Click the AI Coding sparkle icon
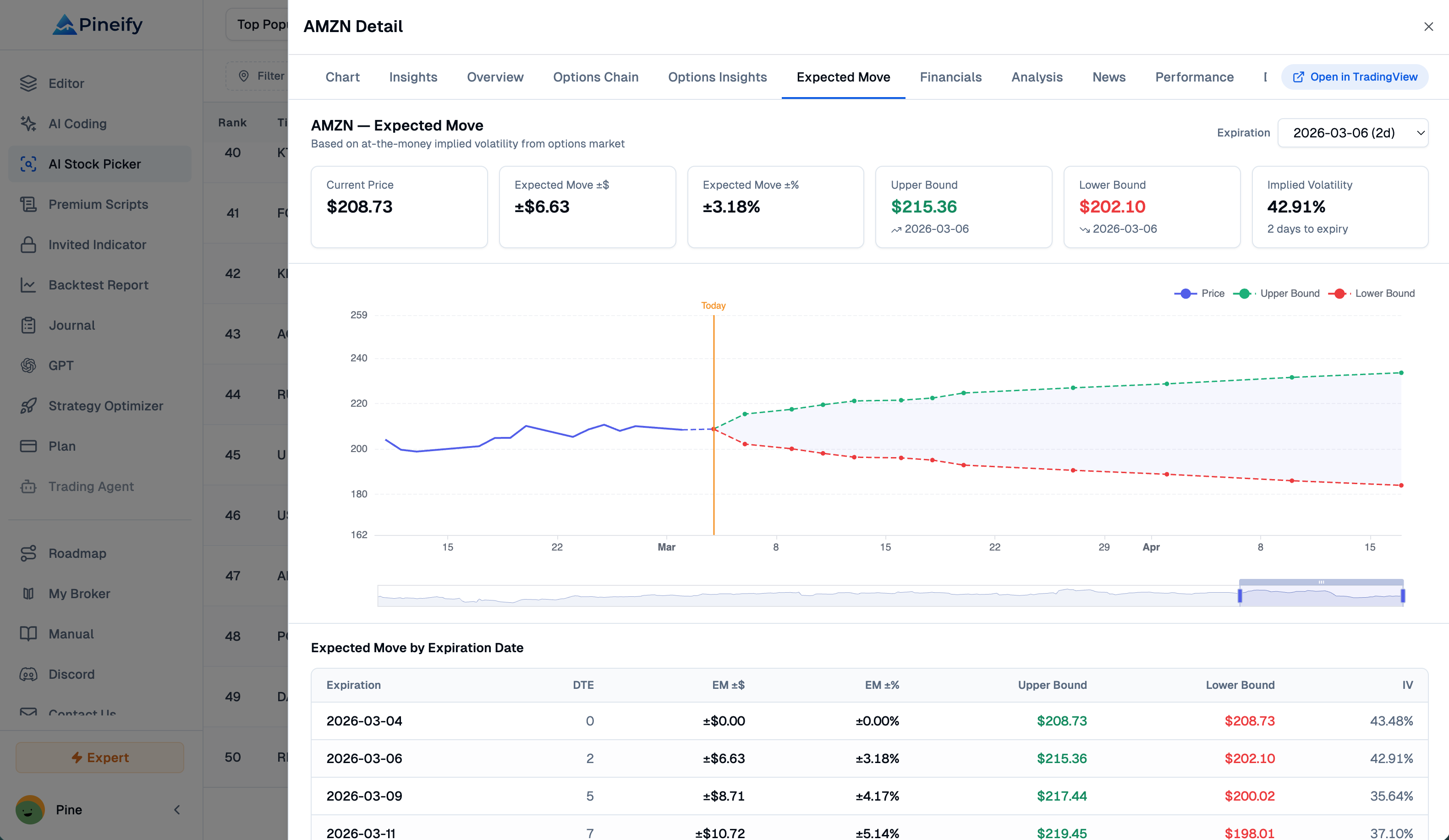The height and width of the screenshot is (840, 1449). tap(28, 124)
